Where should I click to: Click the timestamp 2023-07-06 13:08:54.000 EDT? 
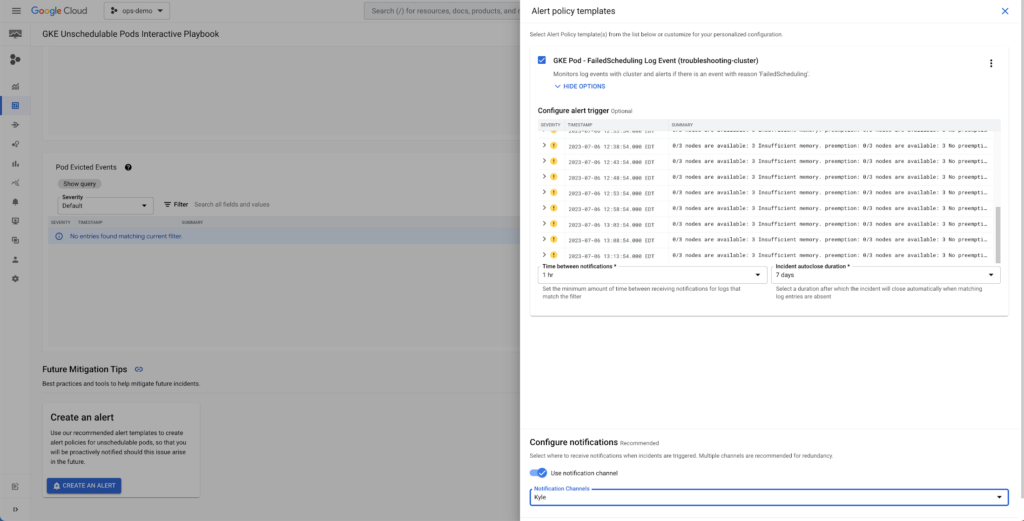(611, 240)
